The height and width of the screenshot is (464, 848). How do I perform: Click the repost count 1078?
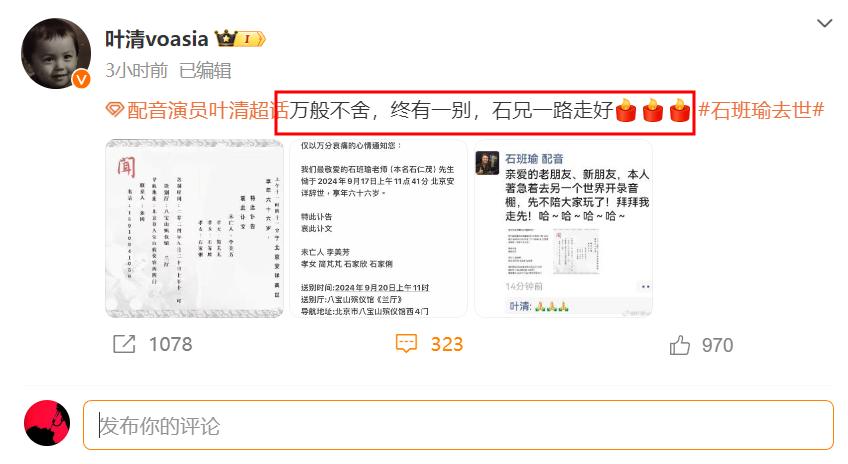(x=170, y=344)
